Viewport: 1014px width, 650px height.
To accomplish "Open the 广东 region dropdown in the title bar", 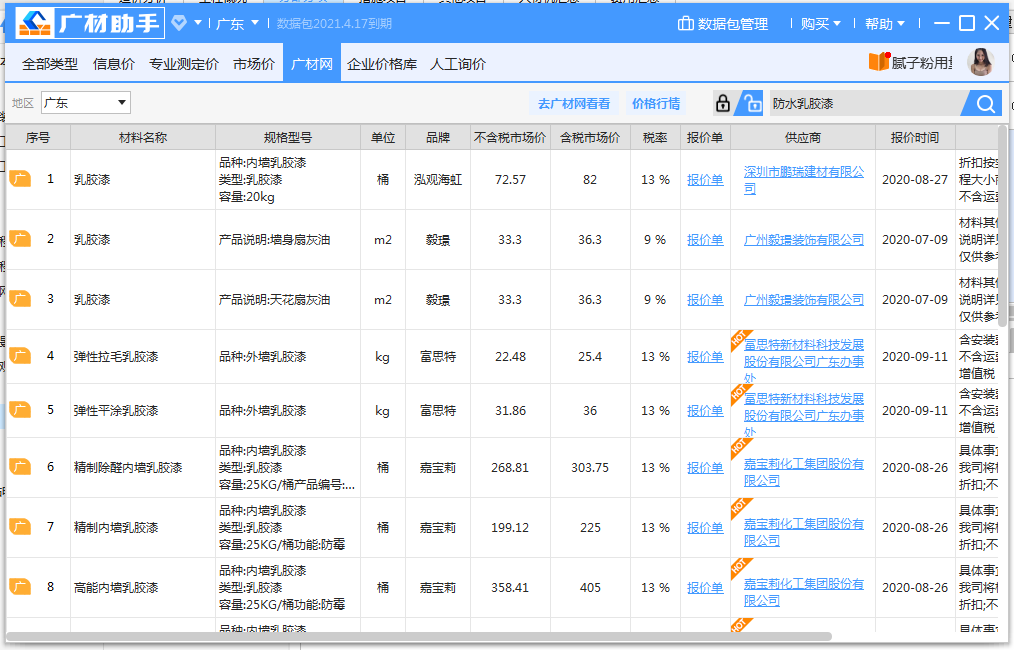I will (x=237, y=24).
